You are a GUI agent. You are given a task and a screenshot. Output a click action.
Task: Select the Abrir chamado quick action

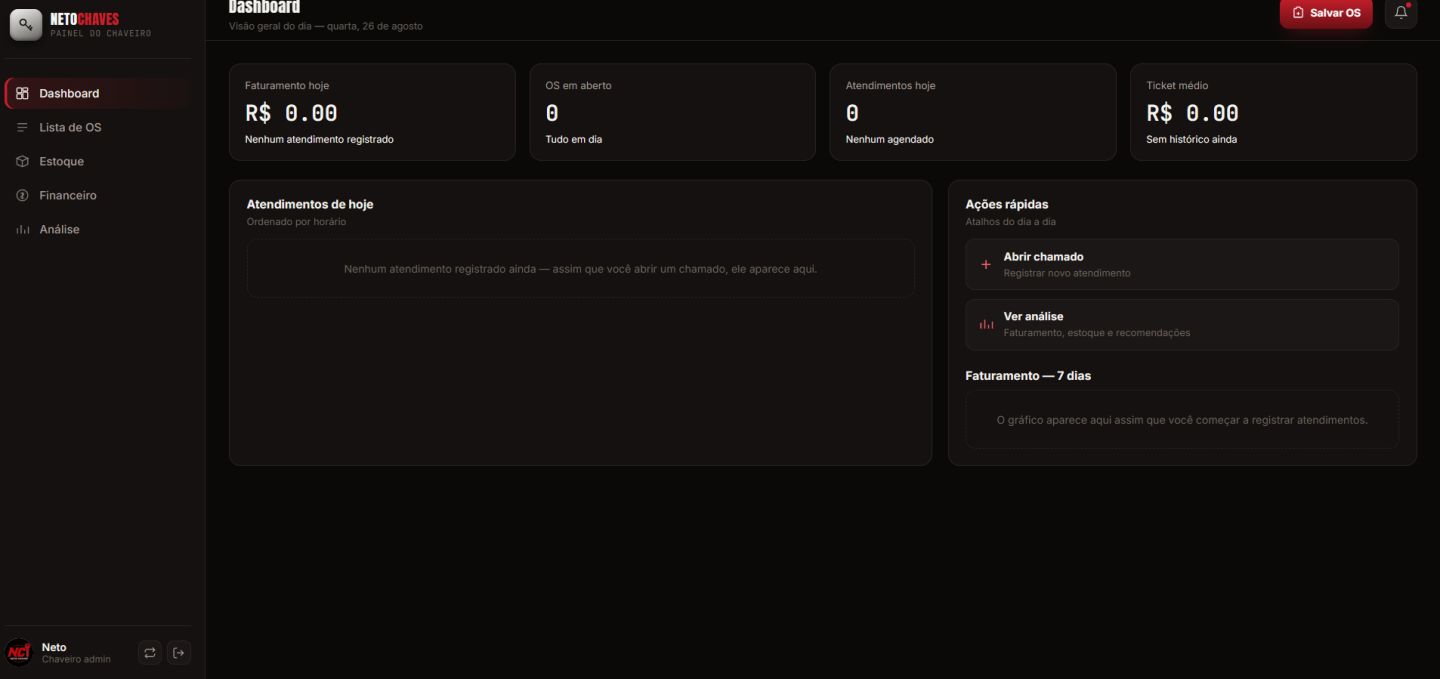tap(1182, 264)
